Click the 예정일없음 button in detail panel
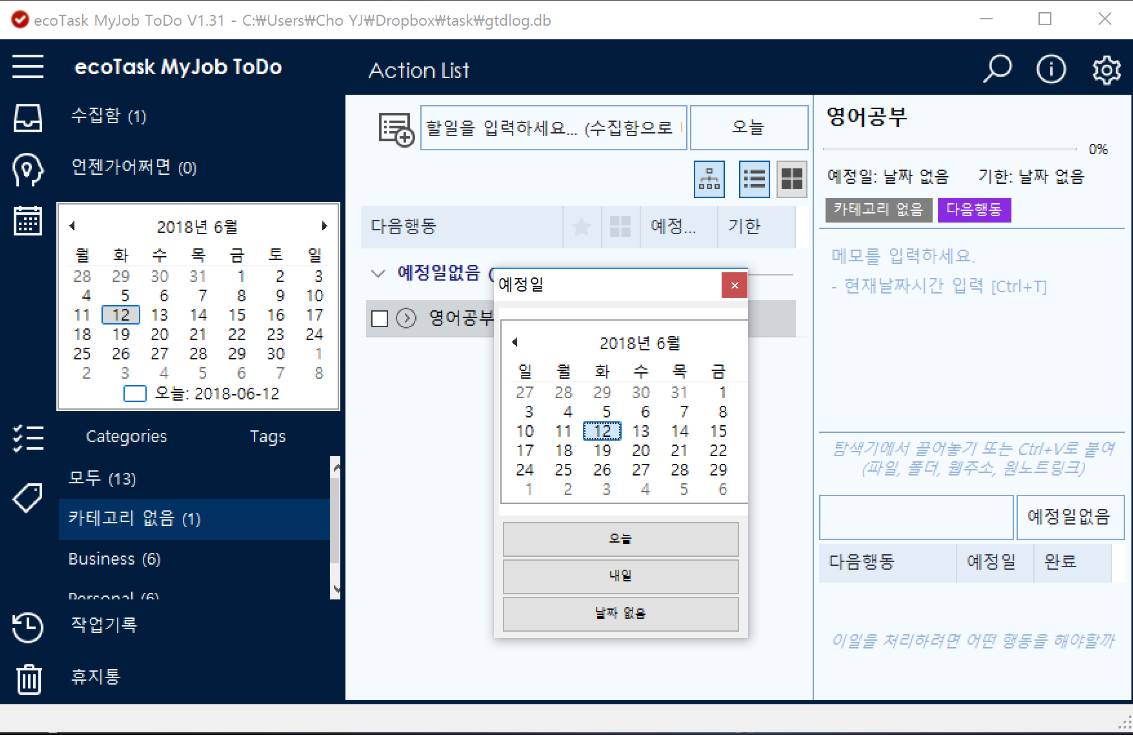The height and width of the screenshot is (735, 1133). pyautogui.click(x=1070, y=517)
